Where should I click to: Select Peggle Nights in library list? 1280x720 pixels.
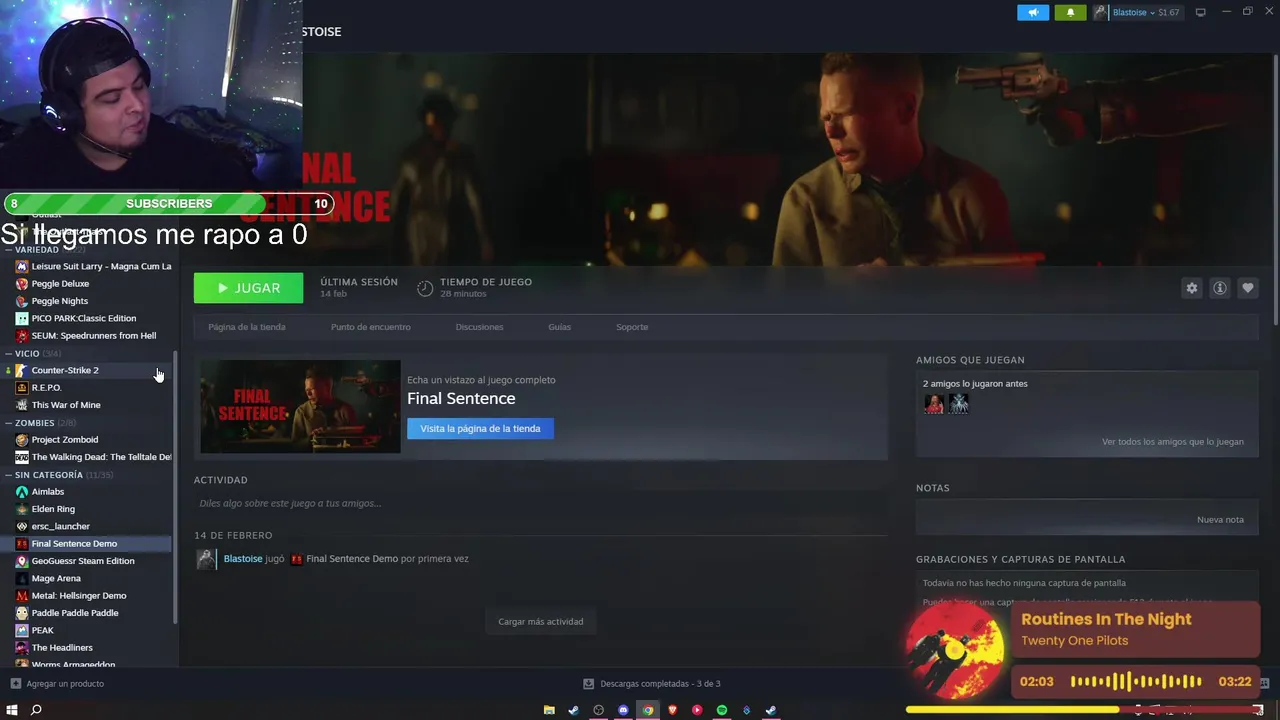[60, 301]
